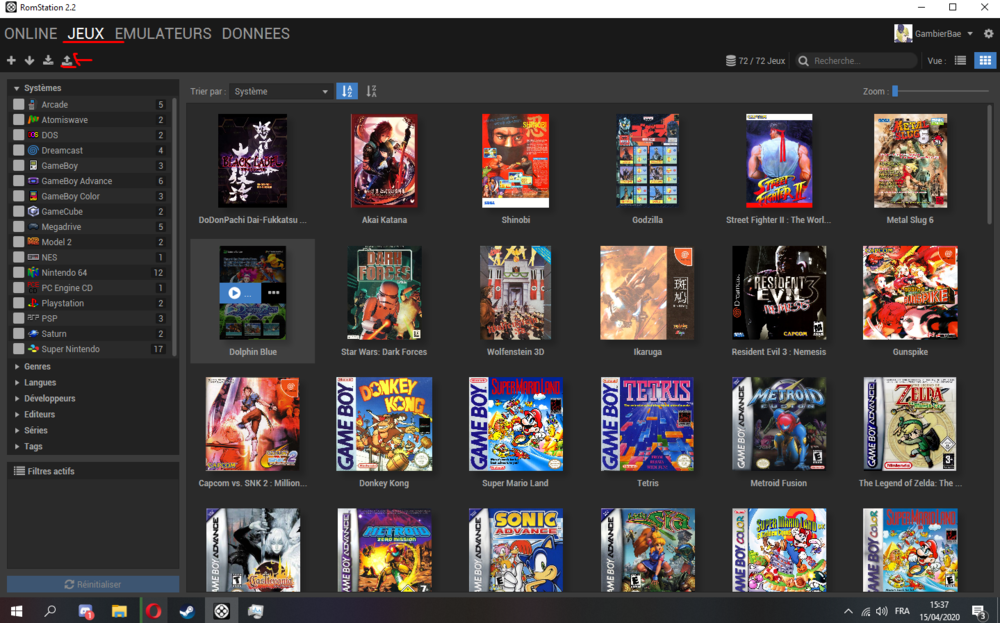1000x623 pixels.
Task: Check the Model 2 system filter
Action: (18, 242)
